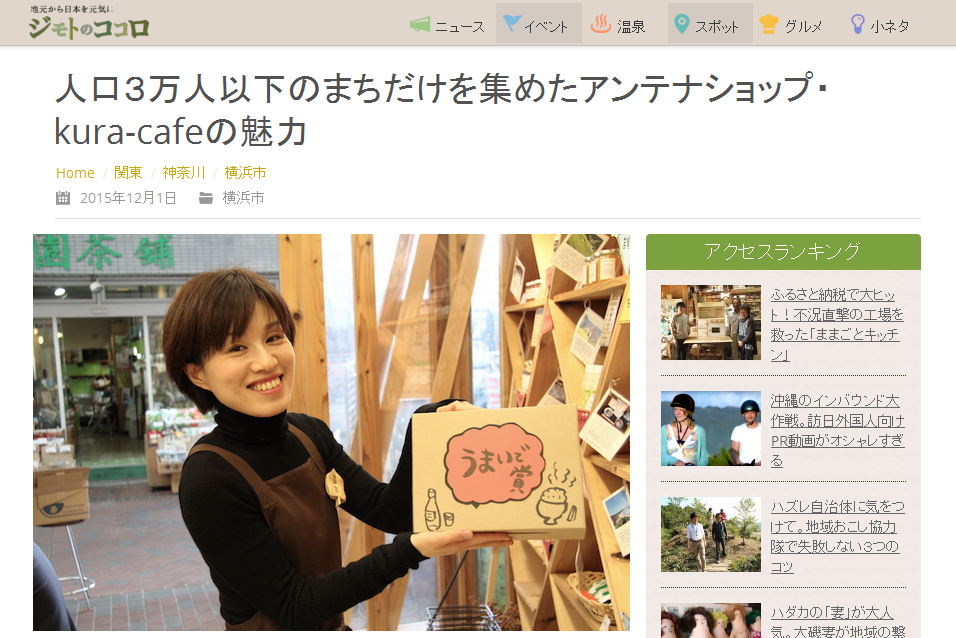Click the flag icon for イベント
Screen dimensions: 956x638
coord(512,23)
